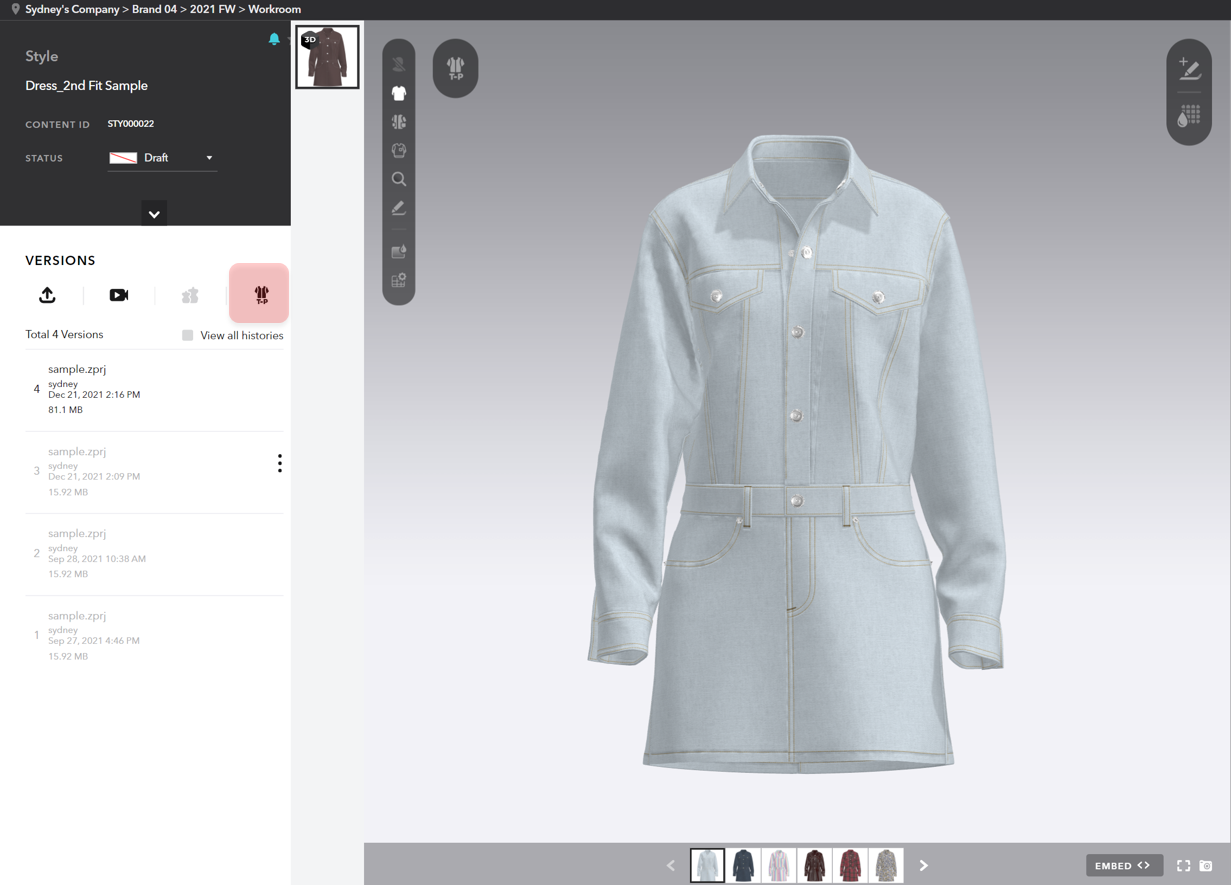
Task: Select the white garment display icon
Action: point(399,93)
